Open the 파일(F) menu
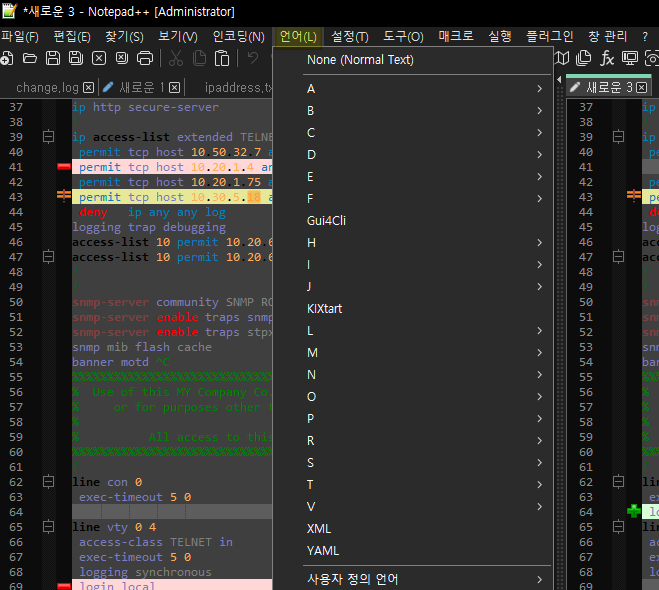 20,37
